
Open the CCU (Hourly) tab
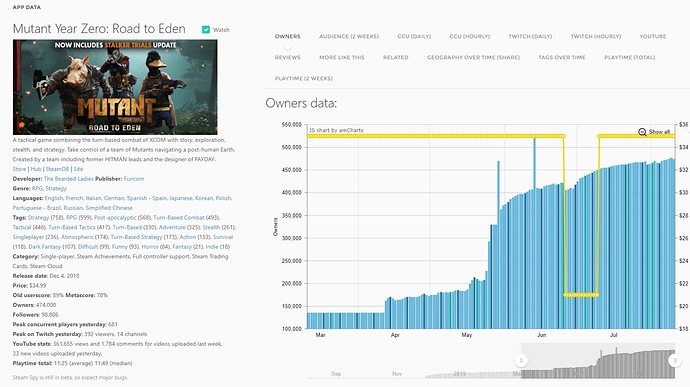click(x=470, y=37)
